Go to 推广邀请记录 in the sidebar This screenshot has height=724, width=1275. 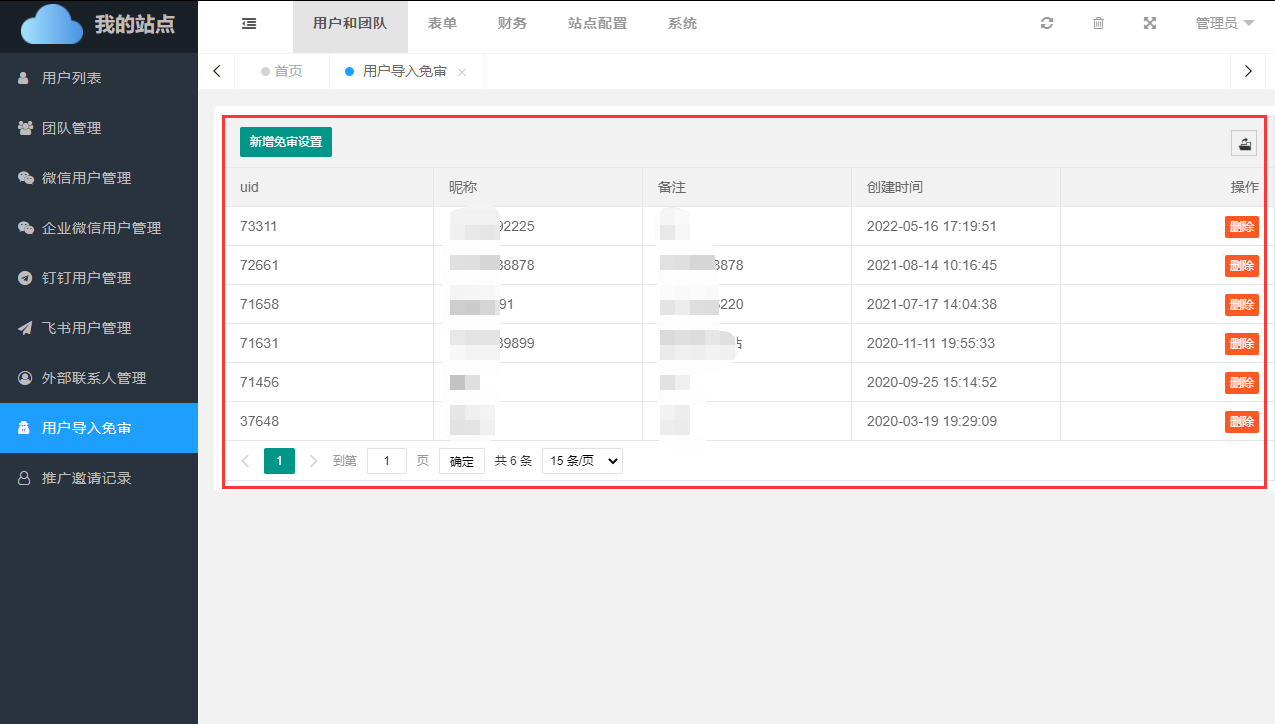[86, 478]
